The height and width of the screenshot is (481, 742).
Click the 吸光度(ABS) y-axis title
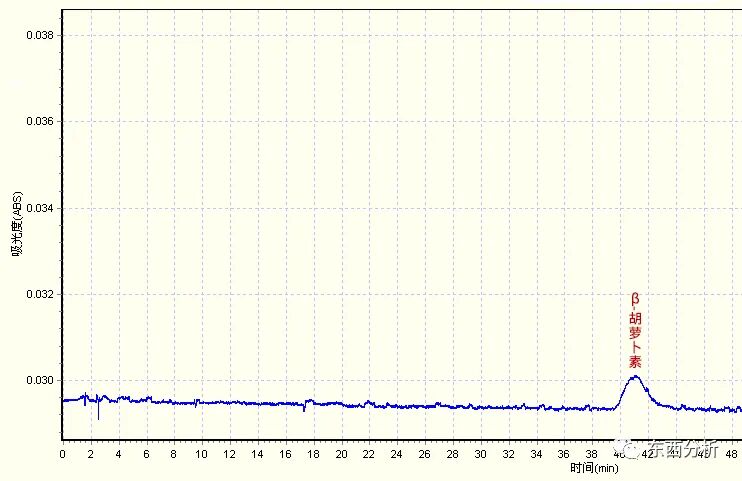17,225
